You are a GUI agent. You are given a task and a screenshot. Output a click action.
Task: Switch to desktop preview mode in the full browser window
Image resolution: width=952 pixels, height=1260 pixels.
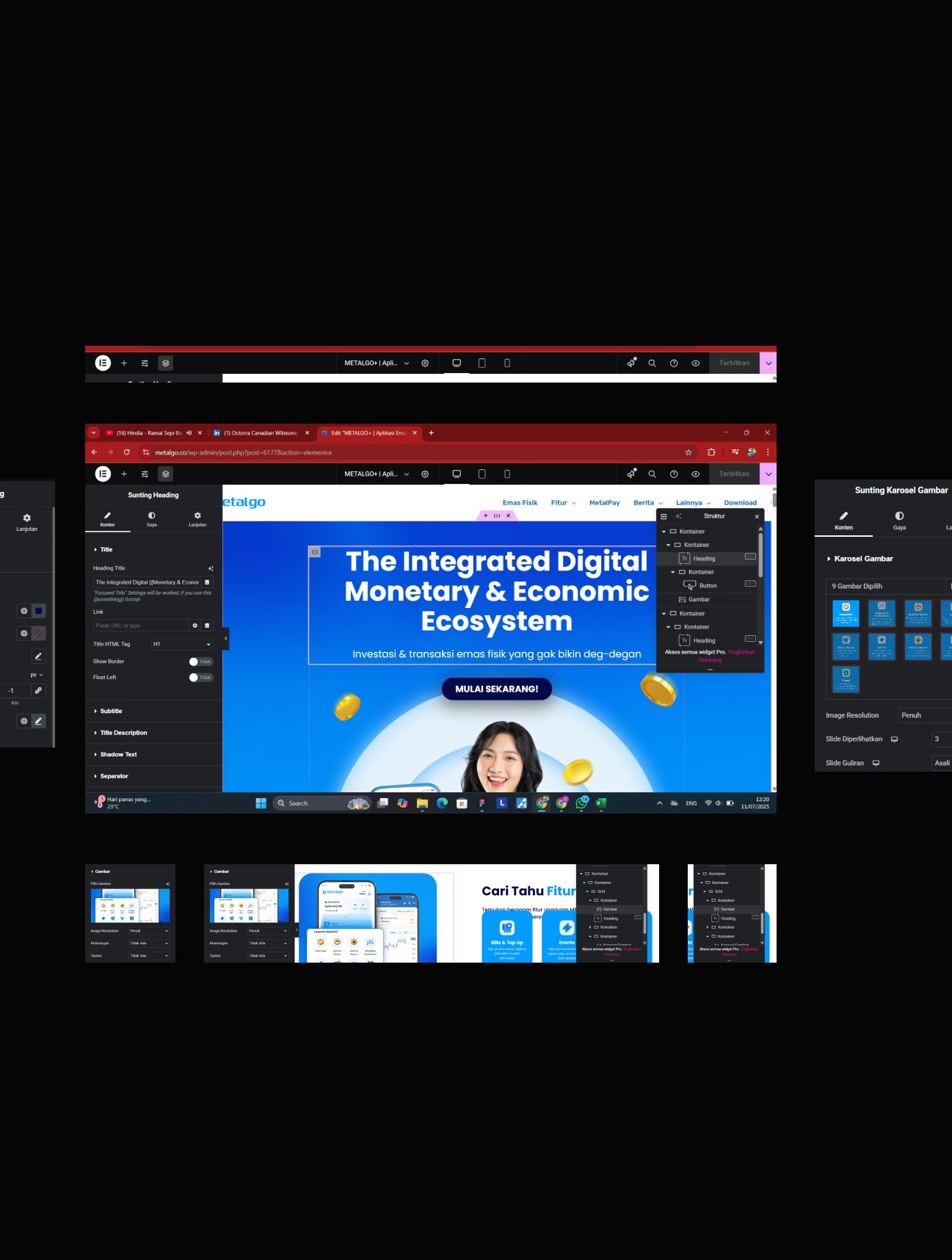457,474
